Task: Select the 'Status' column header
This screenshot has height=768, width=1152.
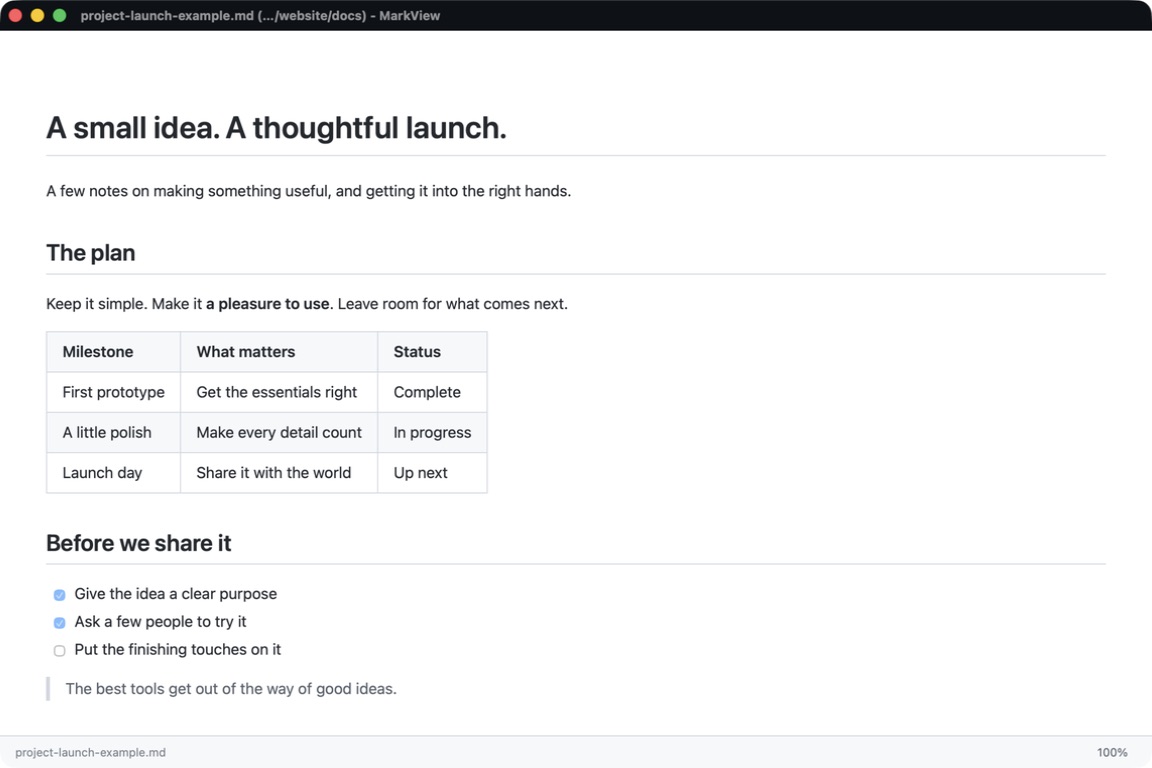Action: pos(432,352)
